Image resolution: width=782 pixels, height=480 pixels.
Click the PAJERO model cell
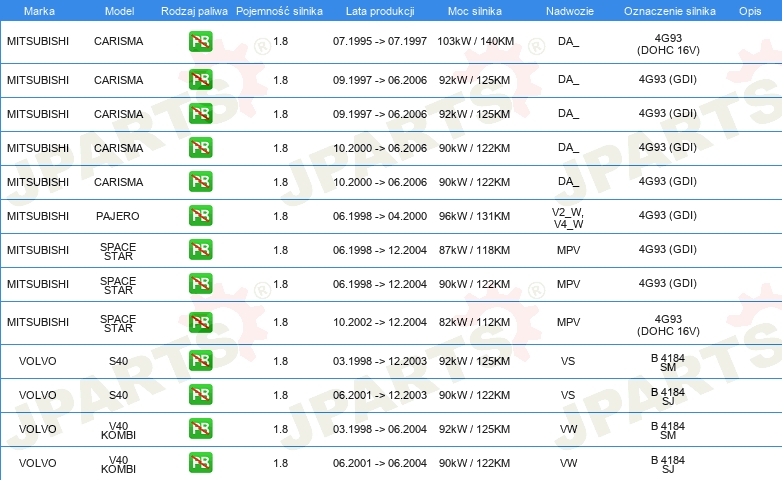tap(118, 216)
